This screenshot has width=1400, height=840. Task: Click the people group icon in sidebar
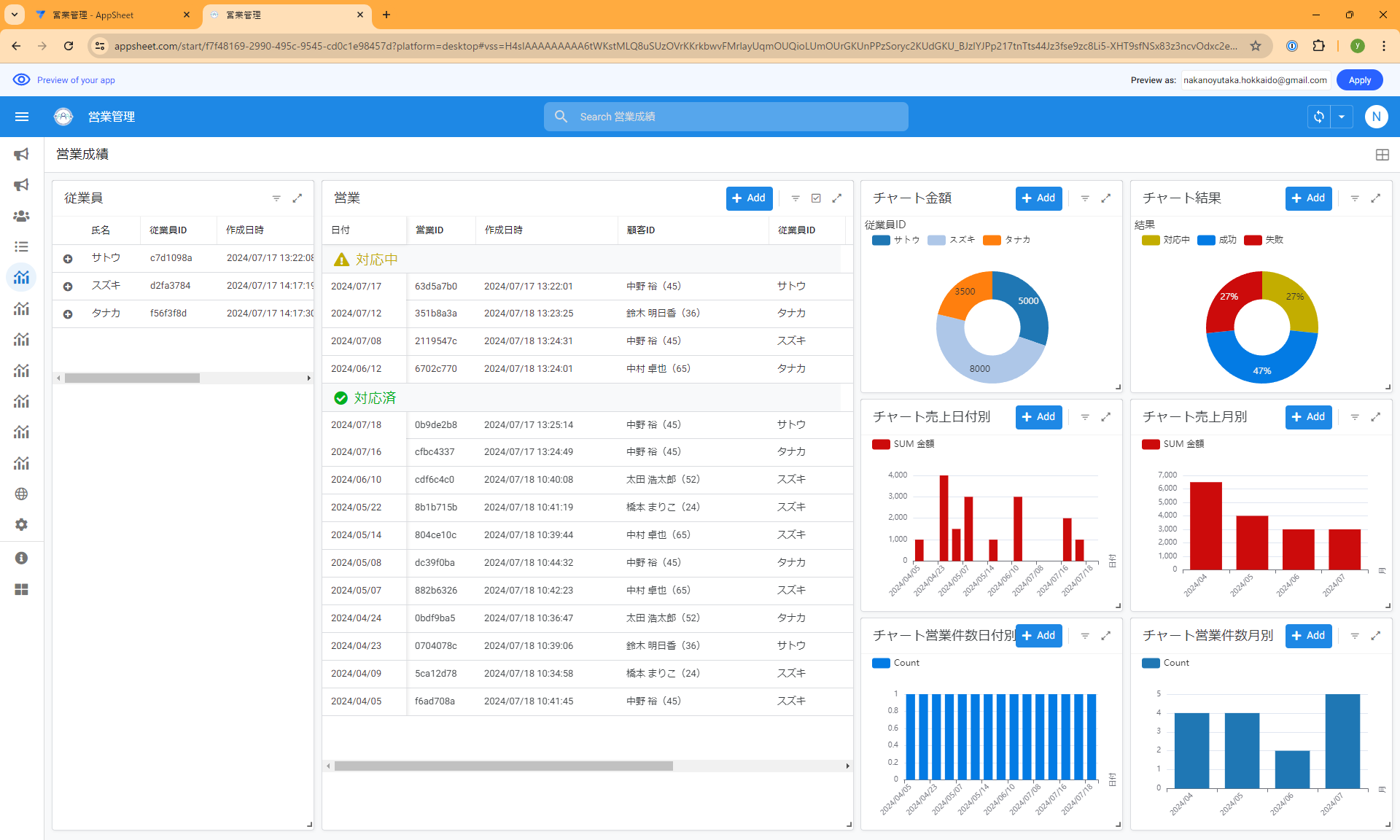(x=22, y=217)
